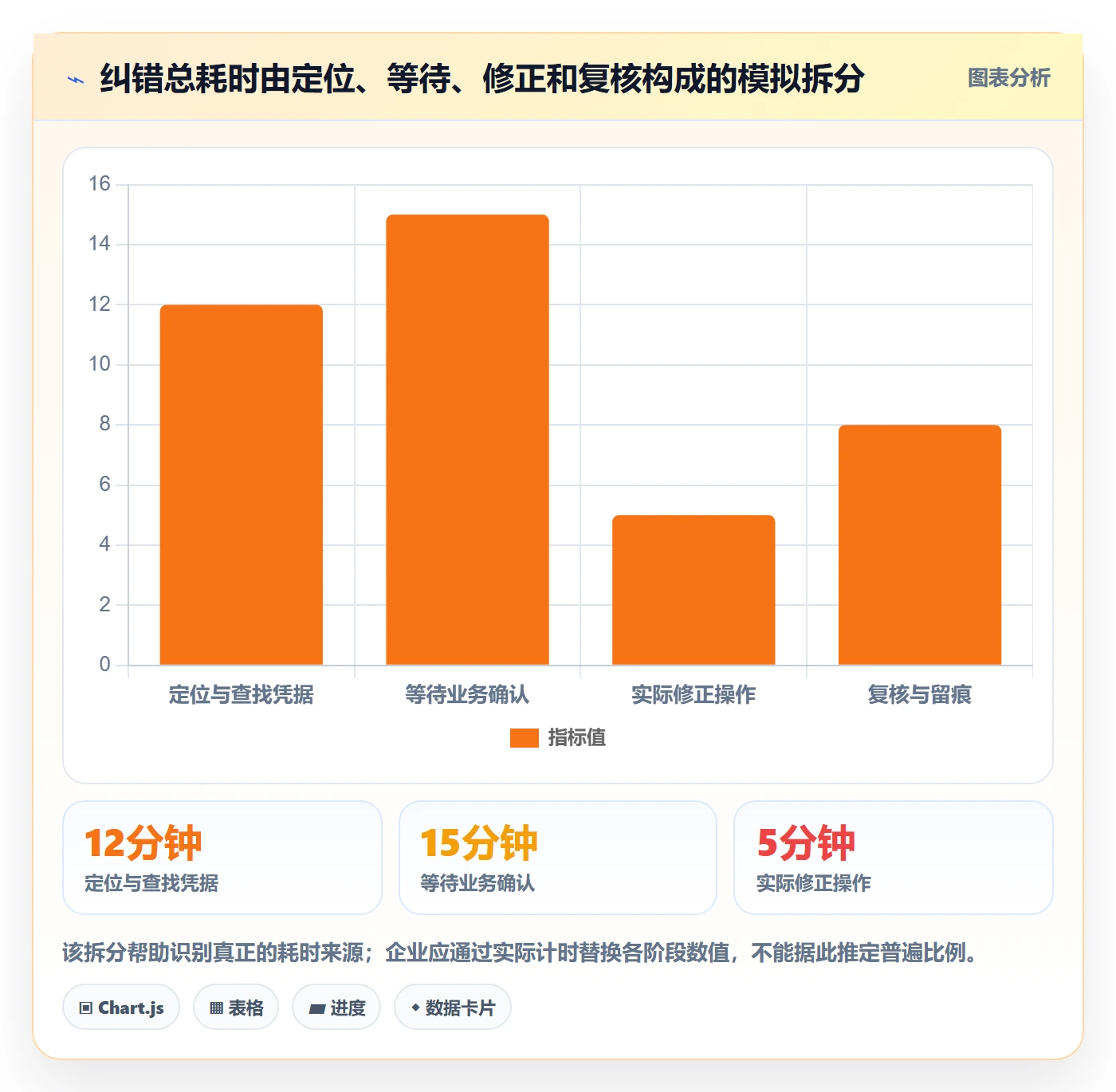Image resolution: width=1116 pixels, height=1092 pixels.
Task: Click the 等待业务确认 caption under 15分钟
Action: [x=477, y=883]
